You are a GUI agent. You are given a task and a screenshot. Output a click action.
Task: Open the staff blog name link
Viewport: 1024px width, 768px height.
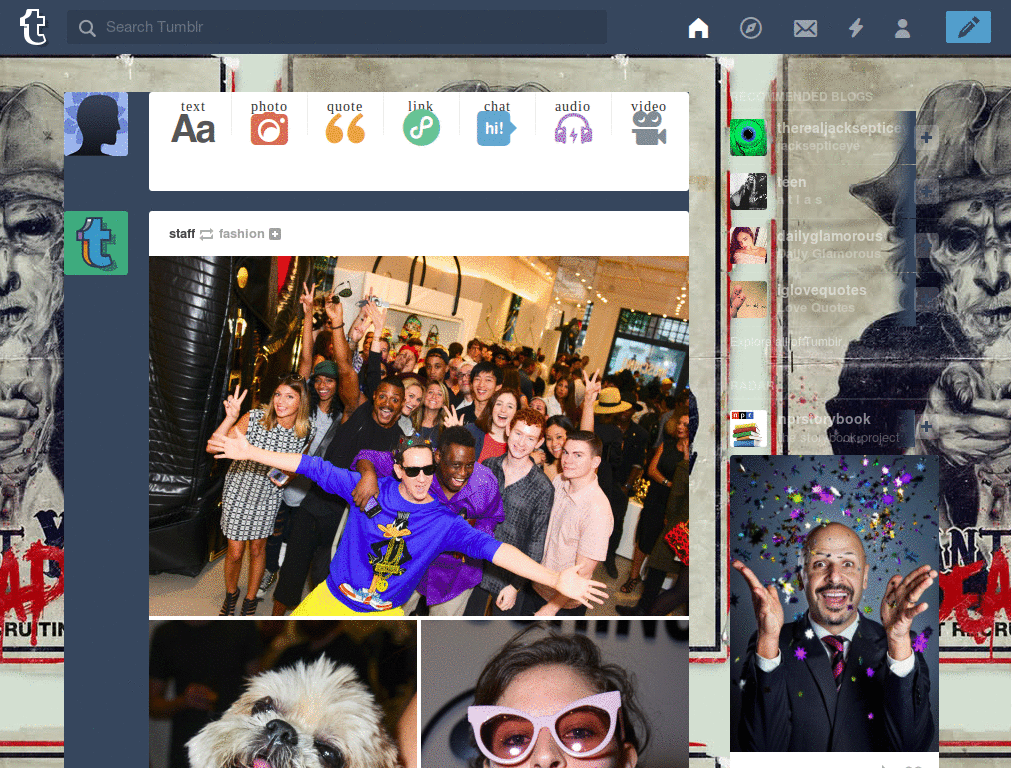(x=182, y=234)
